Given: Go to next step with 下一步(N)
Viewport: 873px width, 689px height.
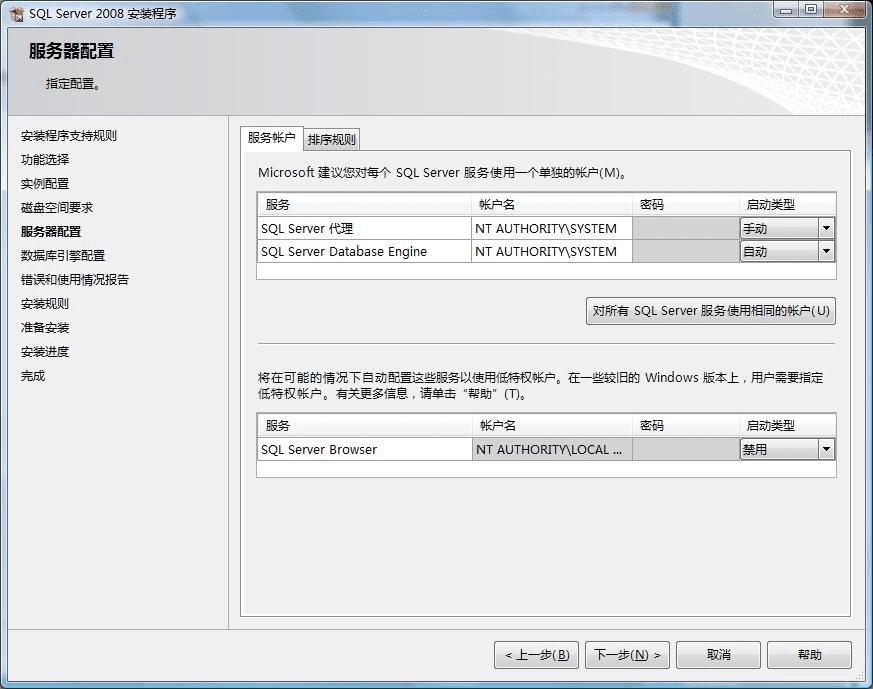Looking at the screenshot, I should [627, 654].
